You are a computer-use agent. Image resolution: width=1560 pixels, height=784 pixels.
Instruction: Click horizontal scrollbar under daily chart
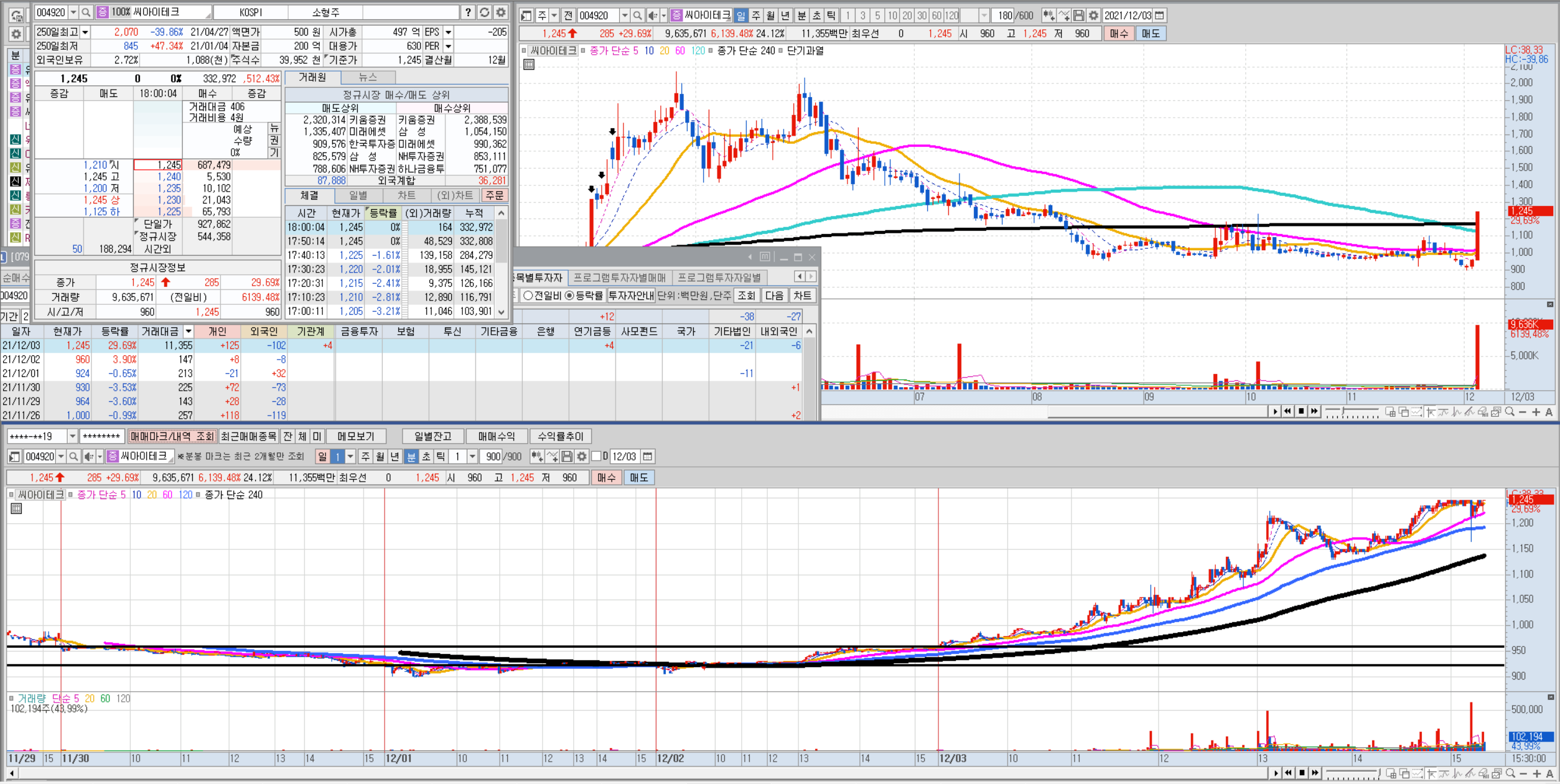[1158, 412]
